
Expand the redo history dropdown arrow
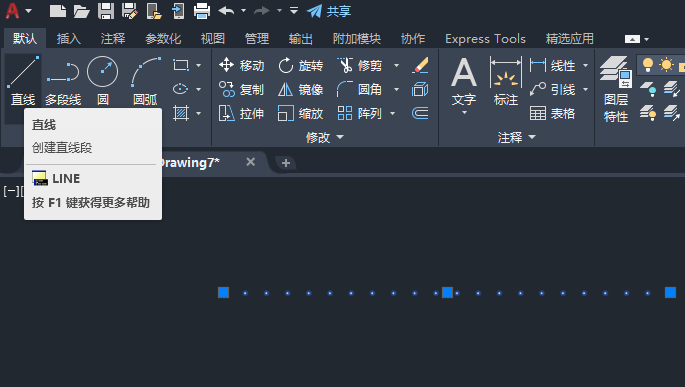[279, 10]
